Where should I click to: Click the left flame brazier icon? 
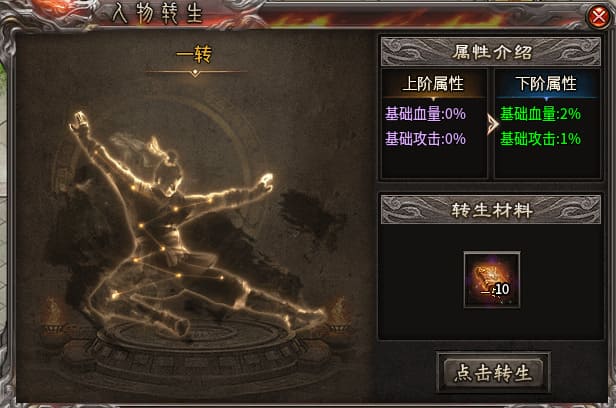(x=51, y=318)
